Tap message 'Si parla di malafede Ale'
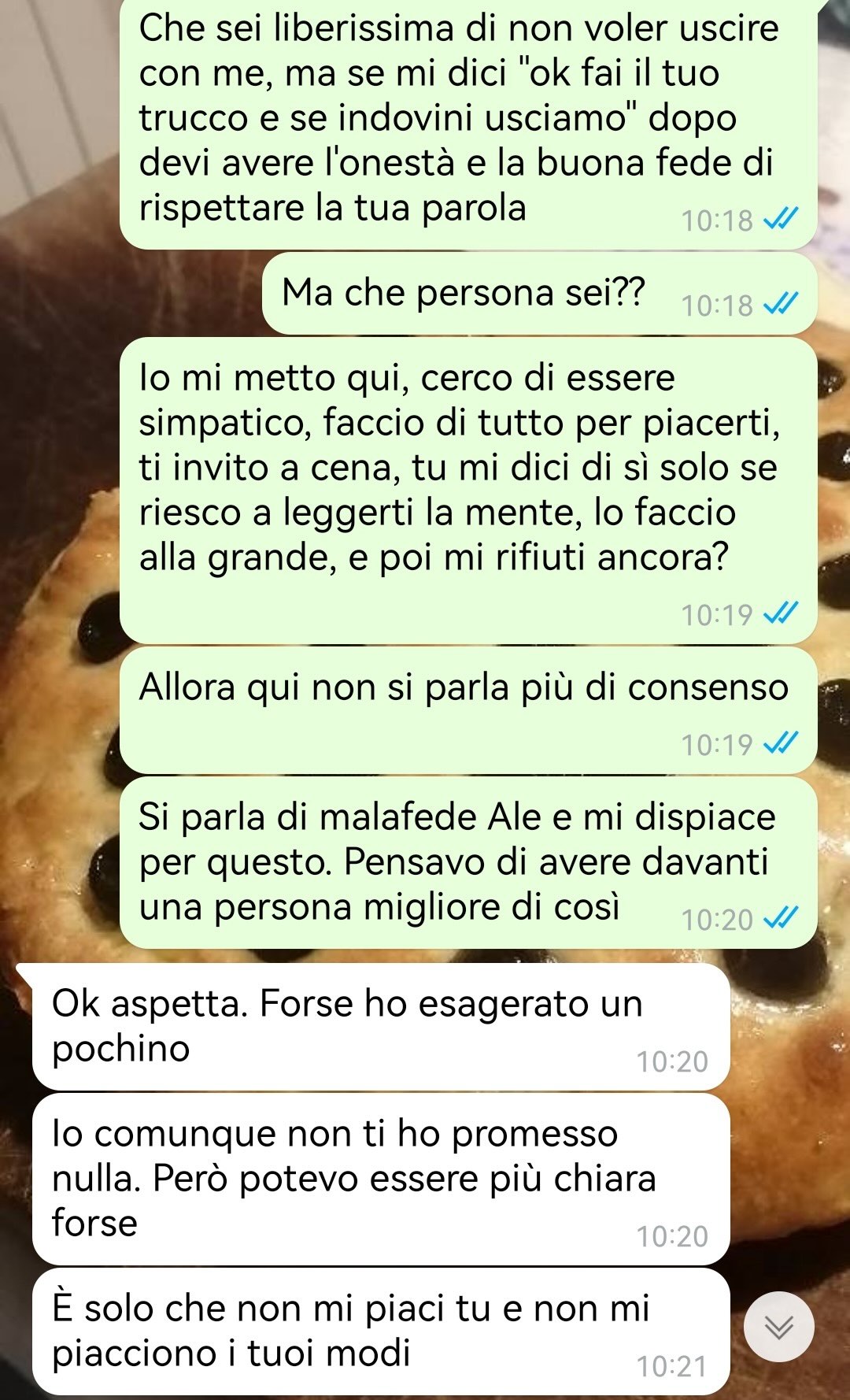850x1400 pixels. 468,863
